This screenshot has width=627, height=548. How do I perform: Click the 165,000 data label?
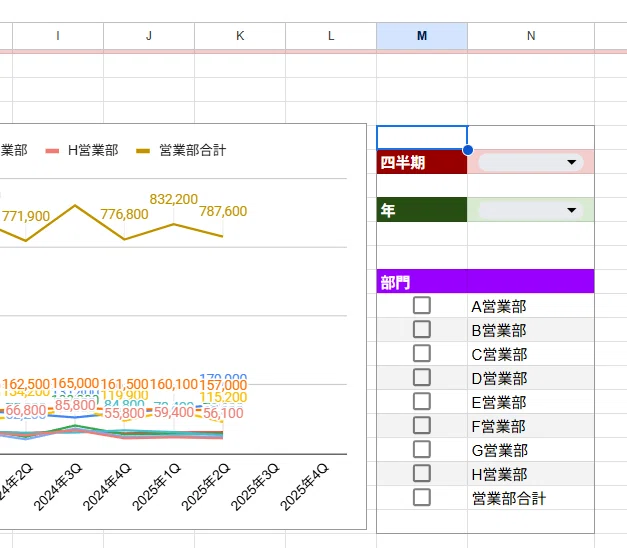coord(75,383)
